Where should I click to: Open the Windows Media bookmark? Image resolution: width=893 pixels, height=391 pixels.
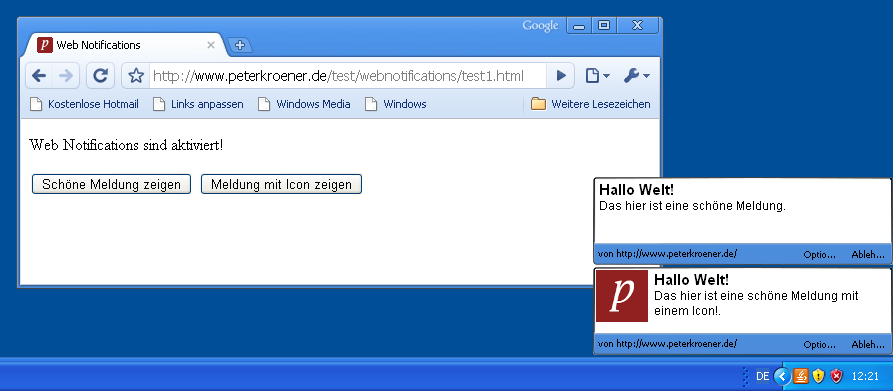pyautogui.click(x=304, y=104)
